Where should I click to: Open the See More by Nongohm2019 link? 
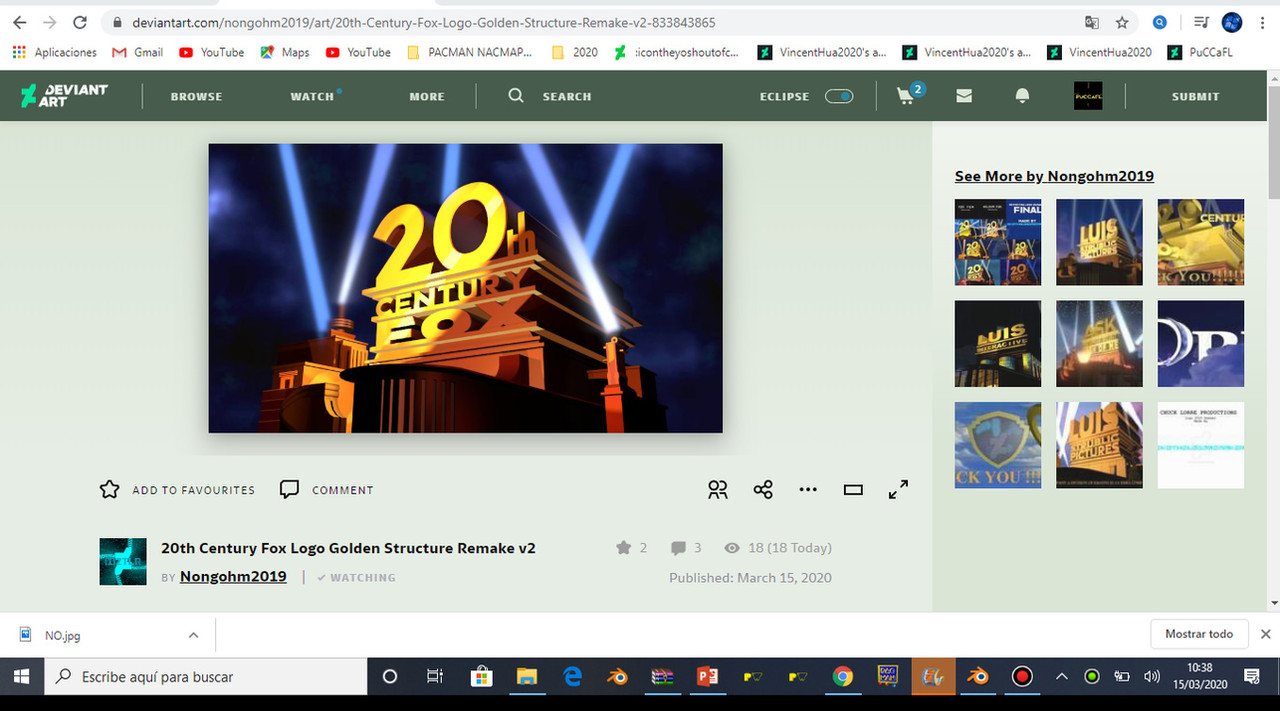(x=1054, y=176)
